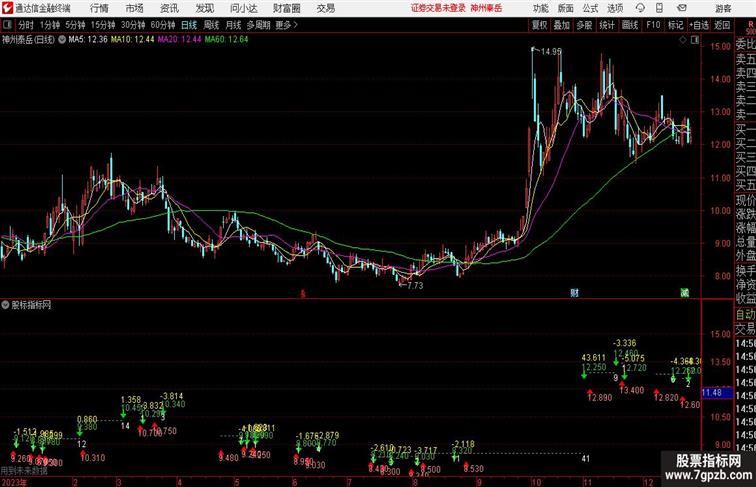
Task: Switch to 5分钟 period tab
Action: tap(75, 25)
